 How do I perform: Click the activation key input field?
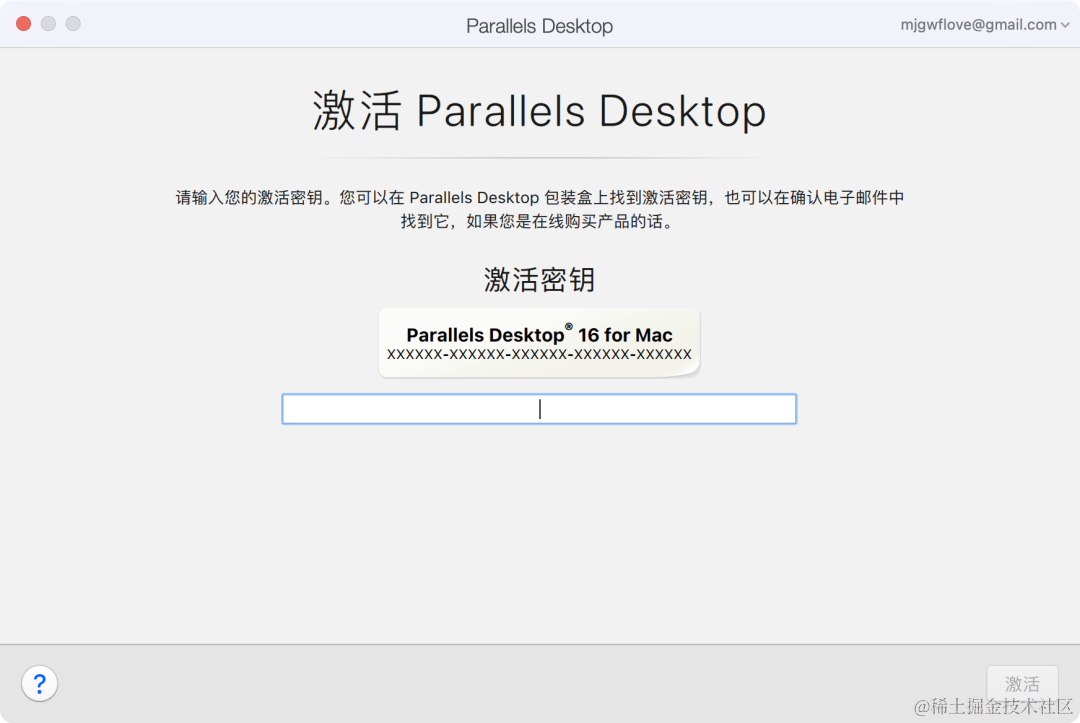[539, 409]
